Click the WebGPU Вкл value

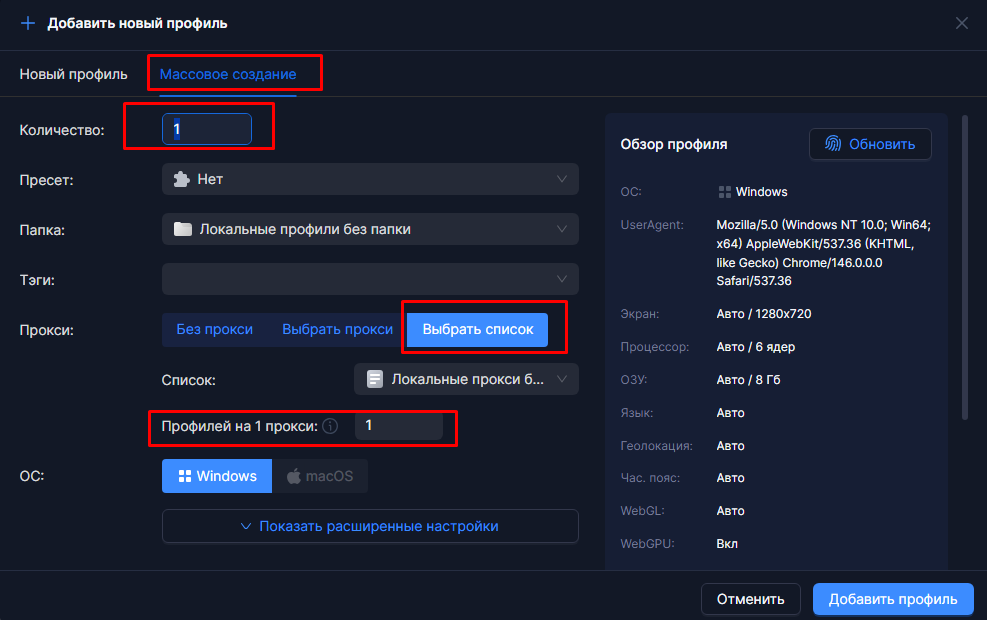[x=727, y=544]
